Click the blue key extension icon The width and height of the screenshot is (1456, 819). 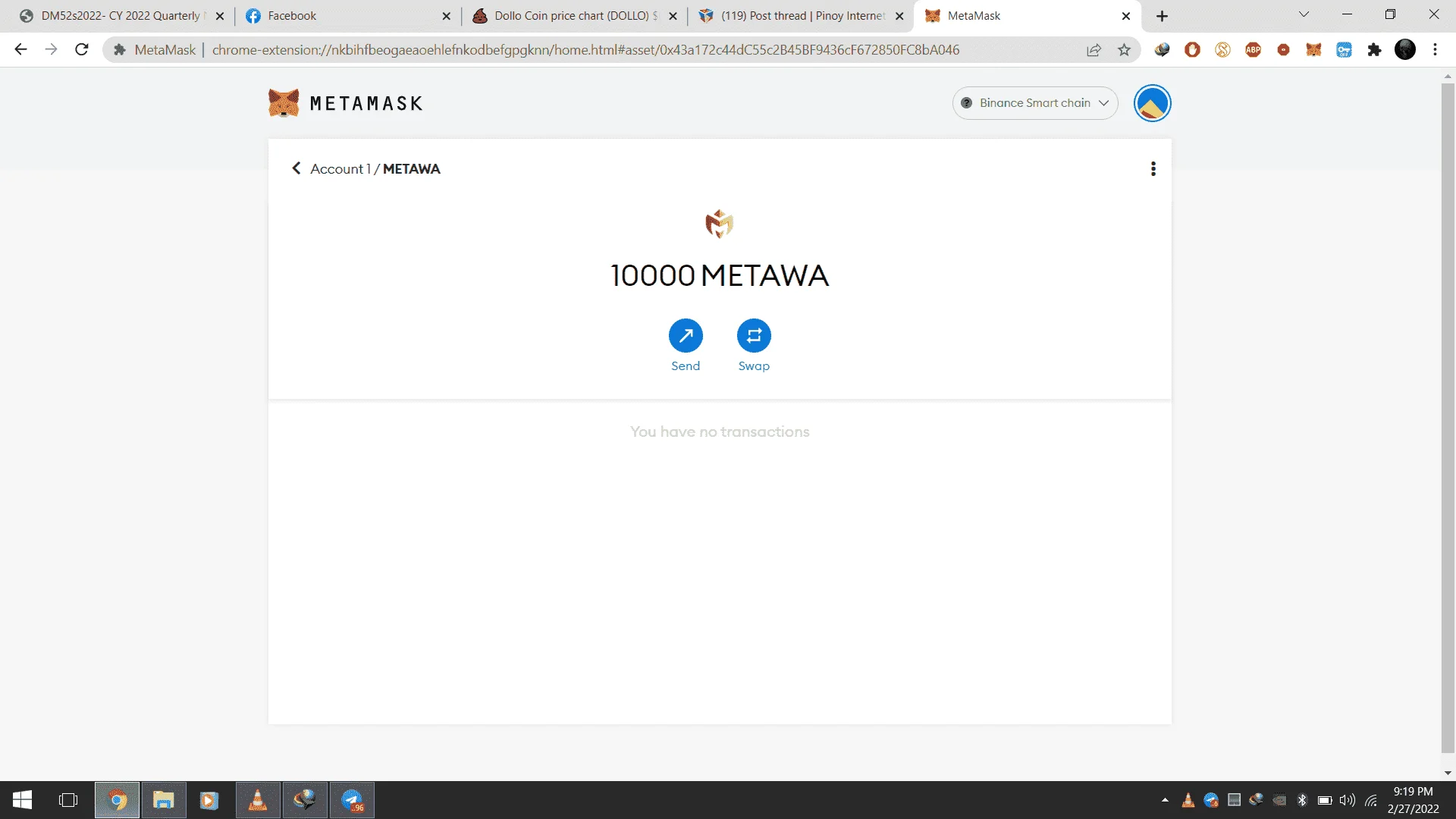(x=1344, y=50)
